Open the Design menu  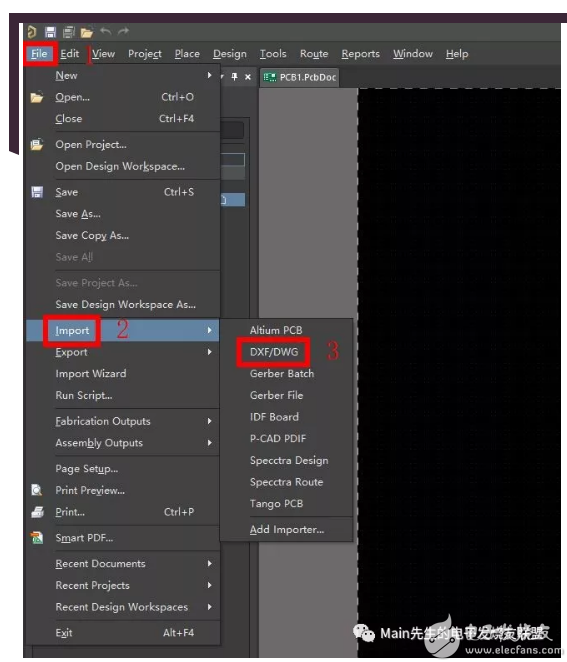tap(230, 54)
